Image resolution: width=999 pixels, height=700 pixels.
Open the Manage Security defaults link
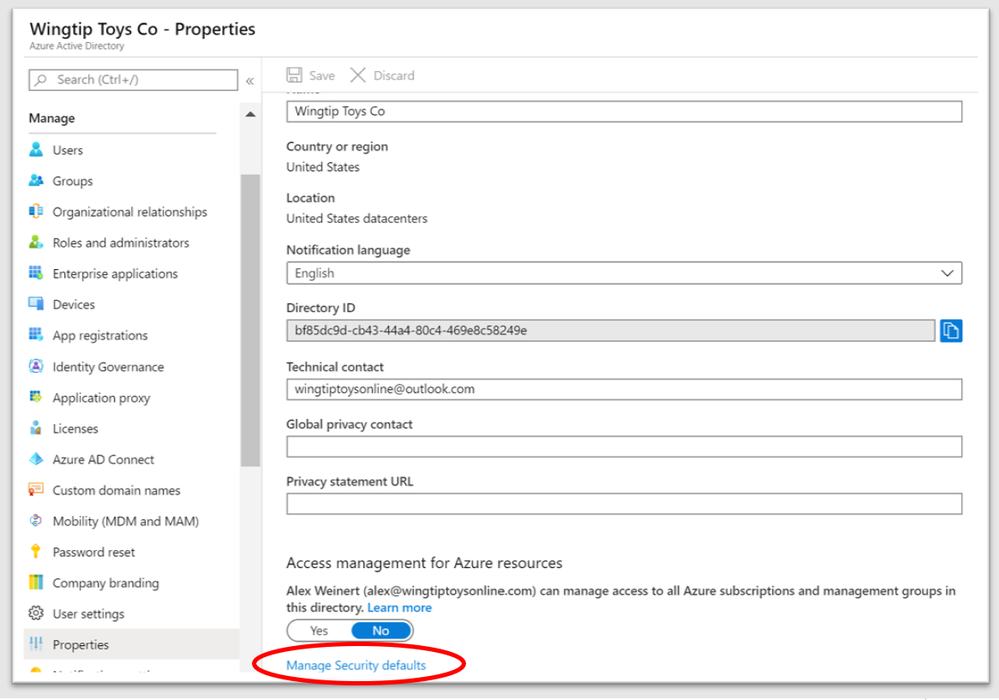356,665
